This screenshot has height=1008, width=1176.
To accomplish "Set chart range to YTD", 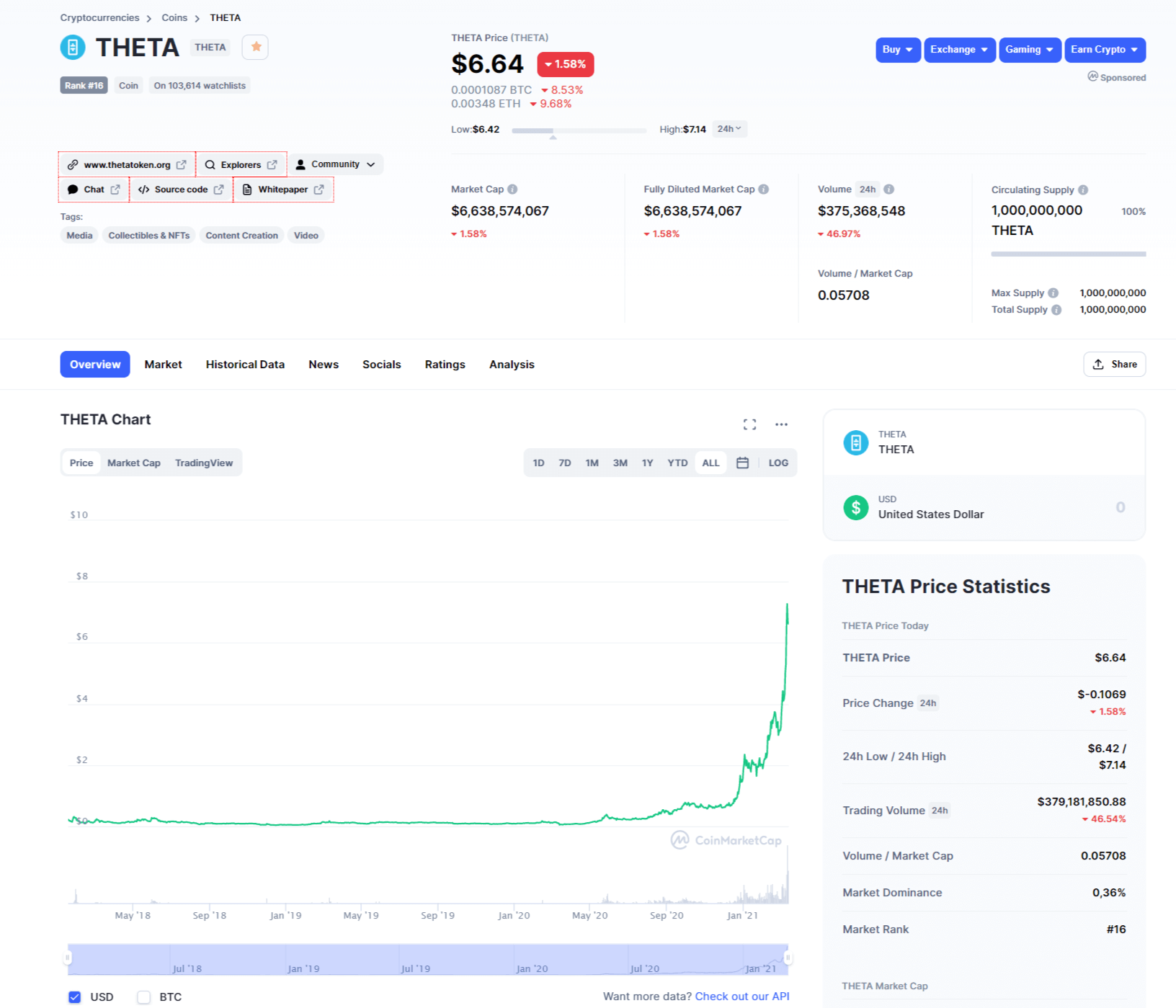I will [x=677, y=463].
